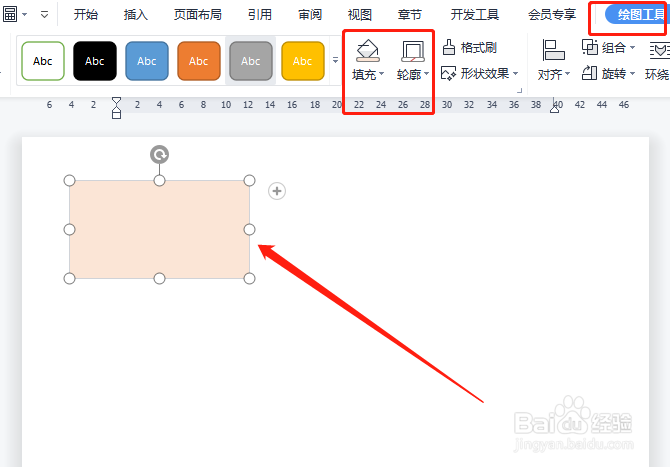Switch to the 章节 (Chapter) tab

click(409, 15)
